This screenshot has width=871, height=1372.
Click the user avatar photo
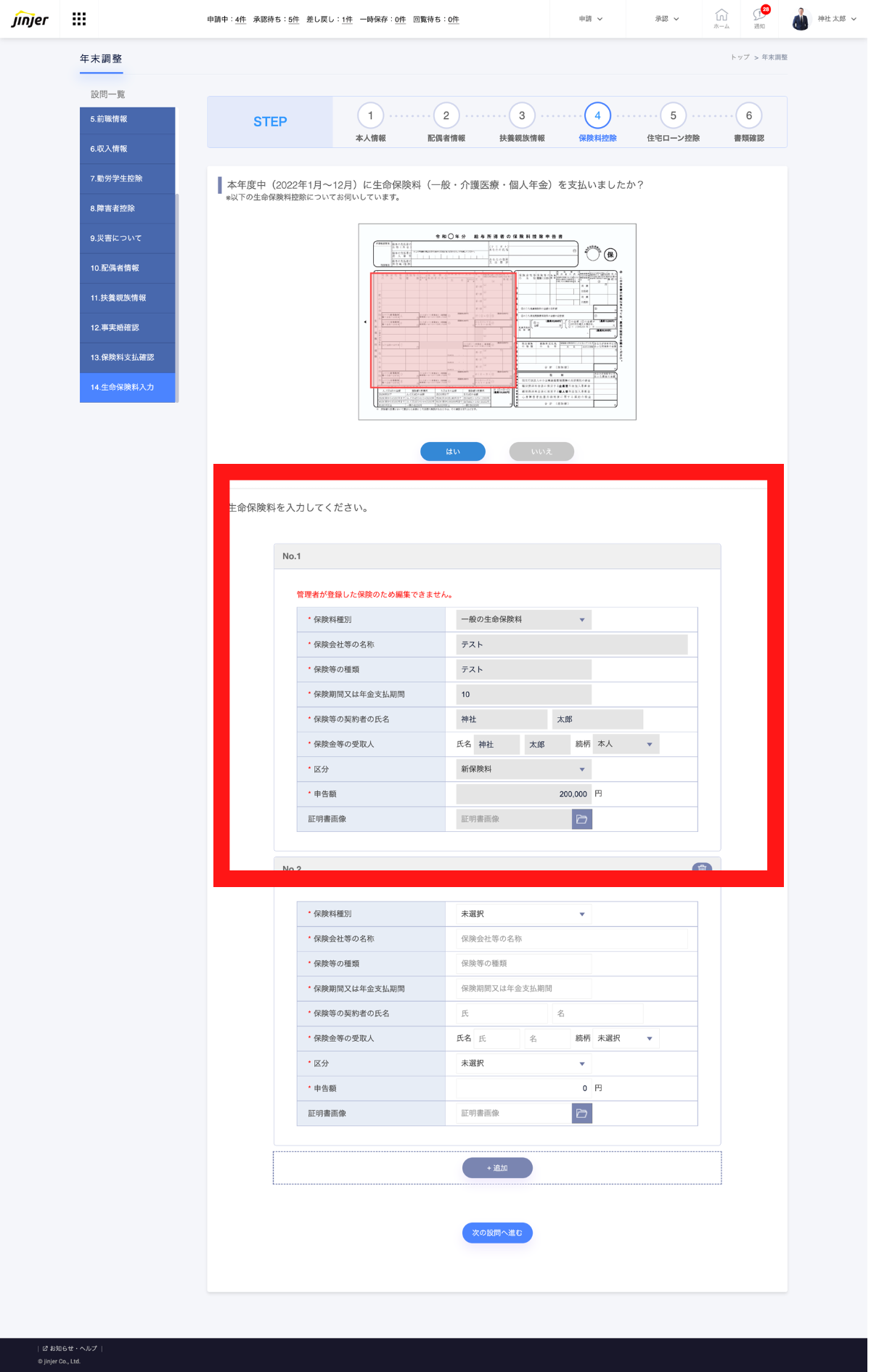coord(801,19)
